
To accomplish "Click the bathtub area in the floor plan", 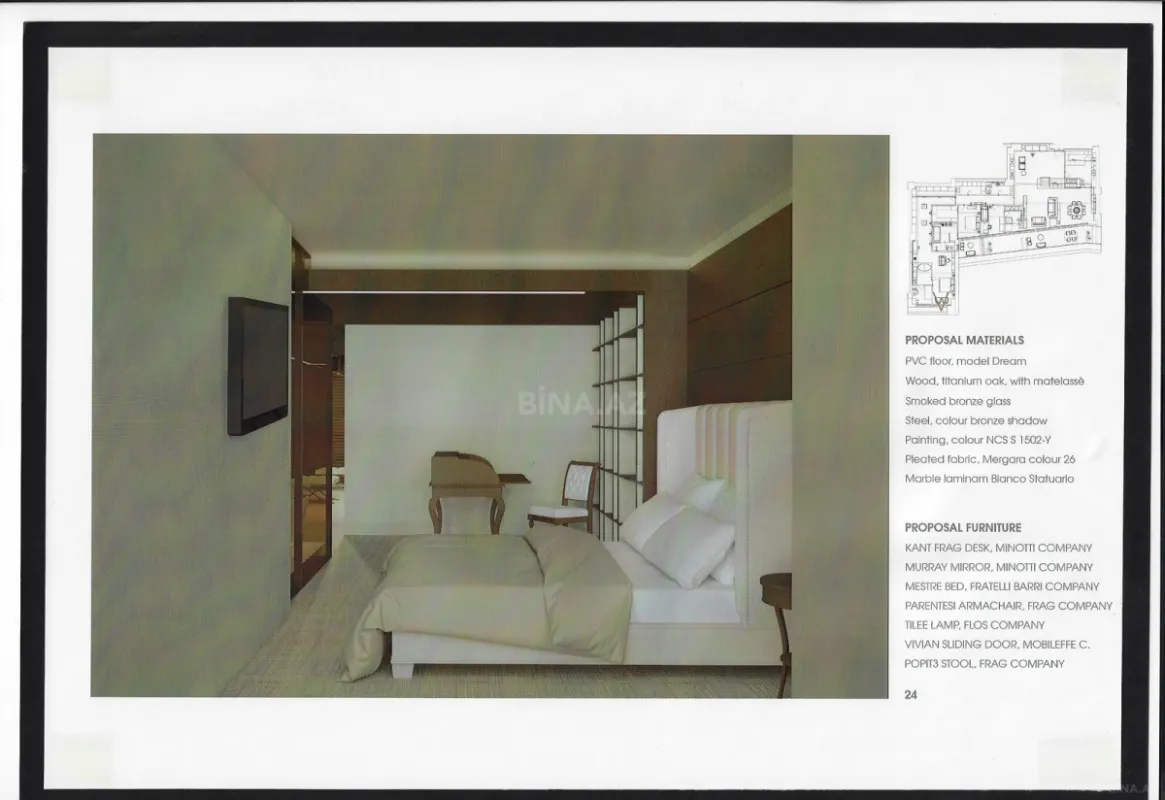I will point(924,268).
